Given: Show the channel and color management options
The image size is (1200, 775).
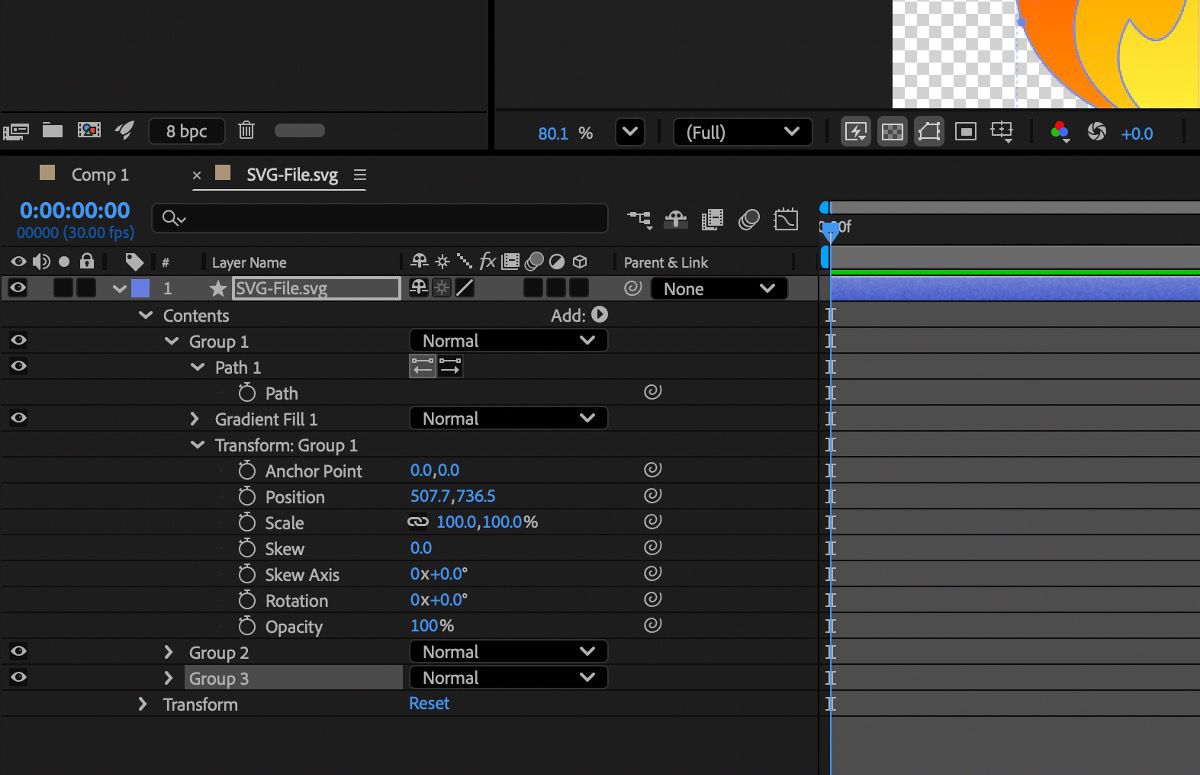Looking at the screenshot, I should click(x=1059, y=131).
